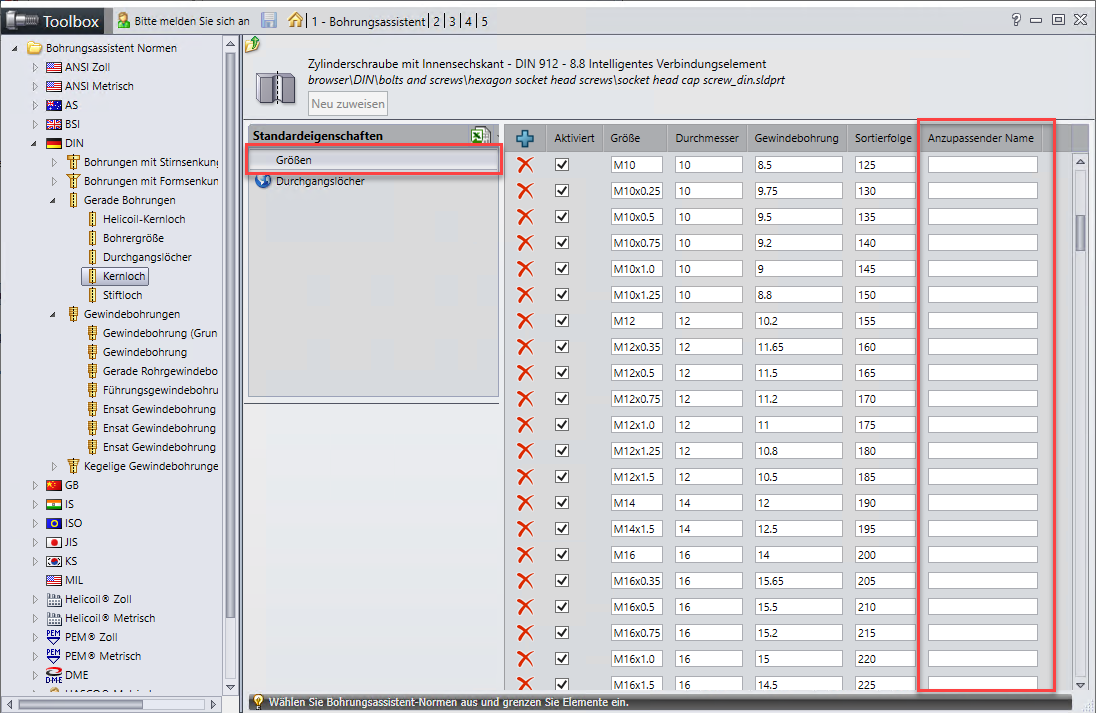Click the Neu zuweisen button
The height and width of the screenshot is (713, 1096).
[x=348, y=104]
